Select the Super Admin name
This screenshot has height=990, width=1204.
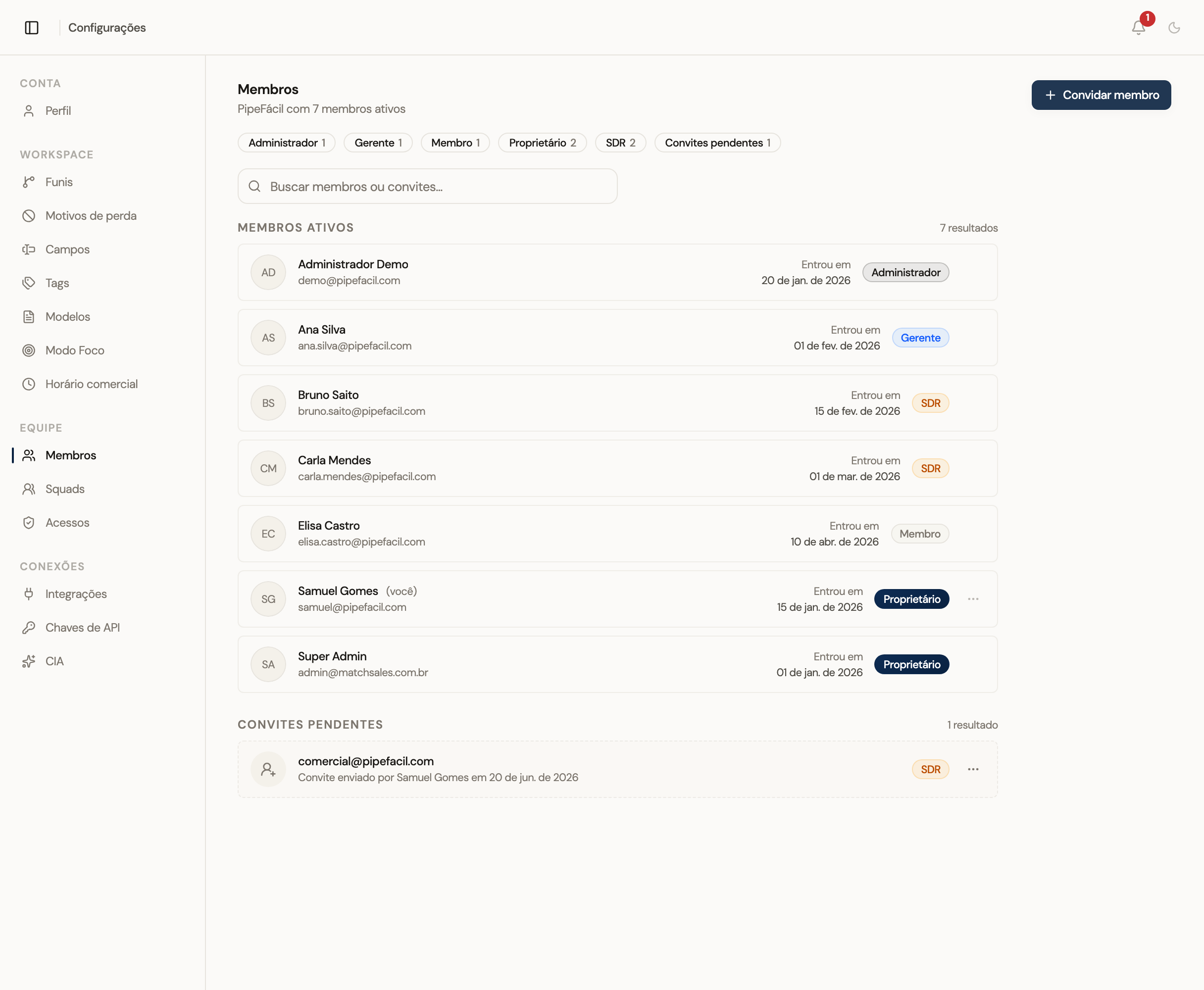[332, 656]
